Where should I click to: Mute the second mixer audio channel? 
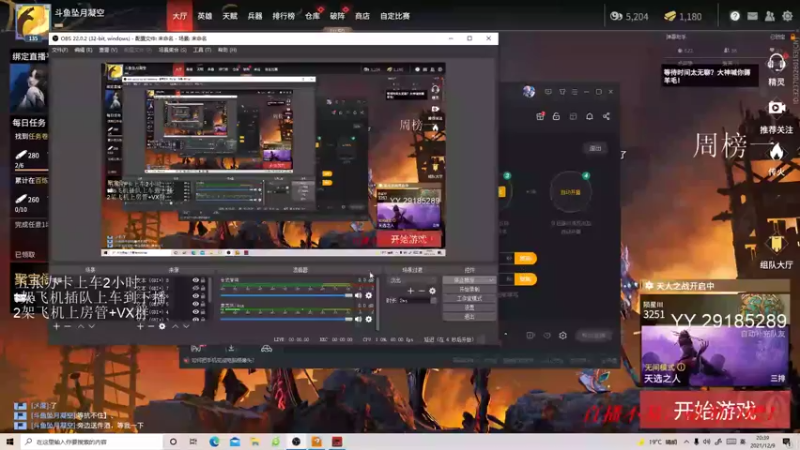[358, 319]
